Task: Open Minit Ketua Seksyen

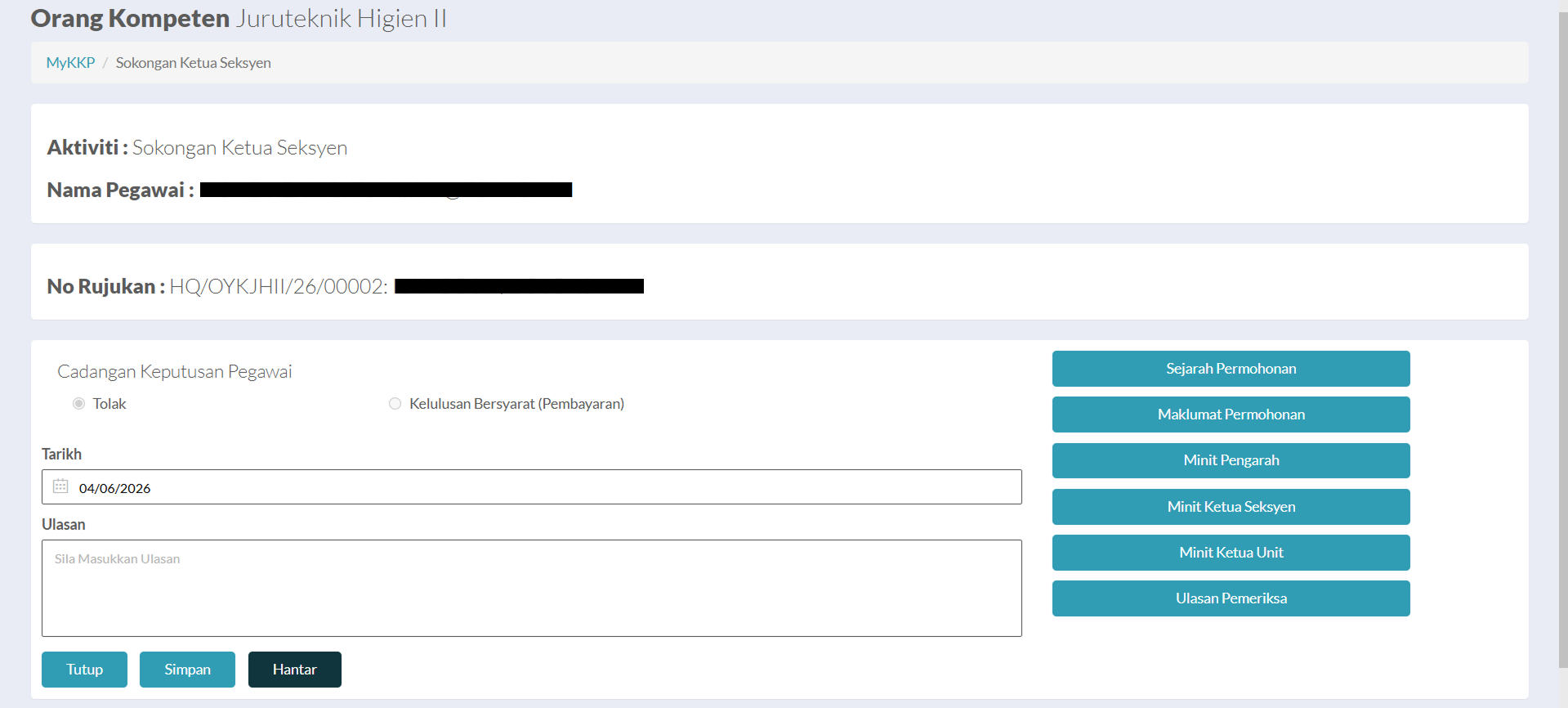Action: pyautogui.click(x=1231, y=507)
